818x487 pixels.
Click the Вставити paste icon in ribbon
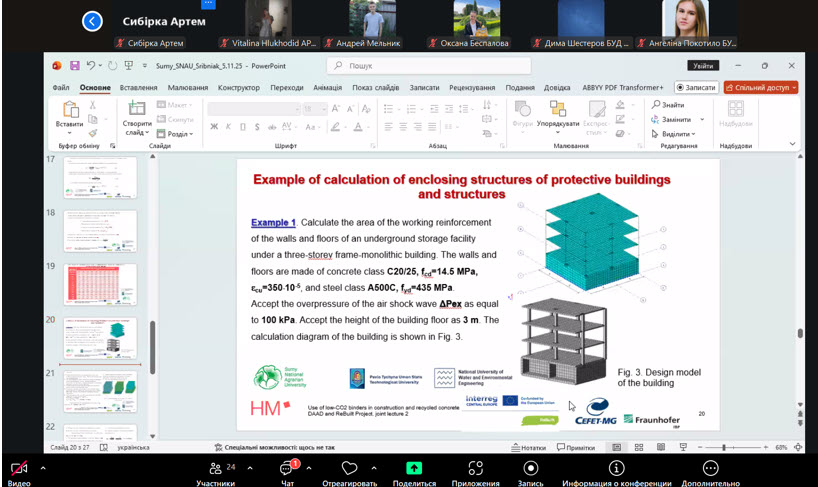click(x=70, y=109)
